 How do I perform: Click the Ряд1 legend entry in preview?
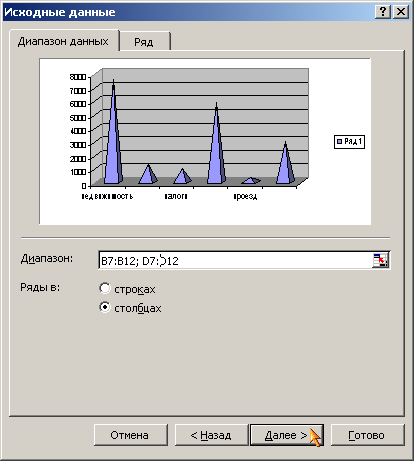coord(349,142)
